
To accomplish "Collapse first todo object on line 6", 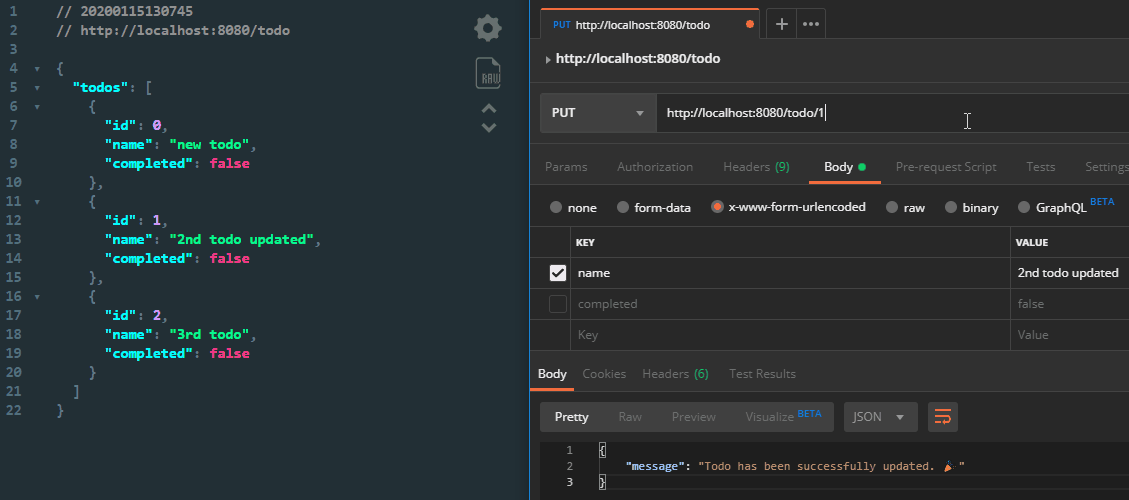I will pos(37,107).
